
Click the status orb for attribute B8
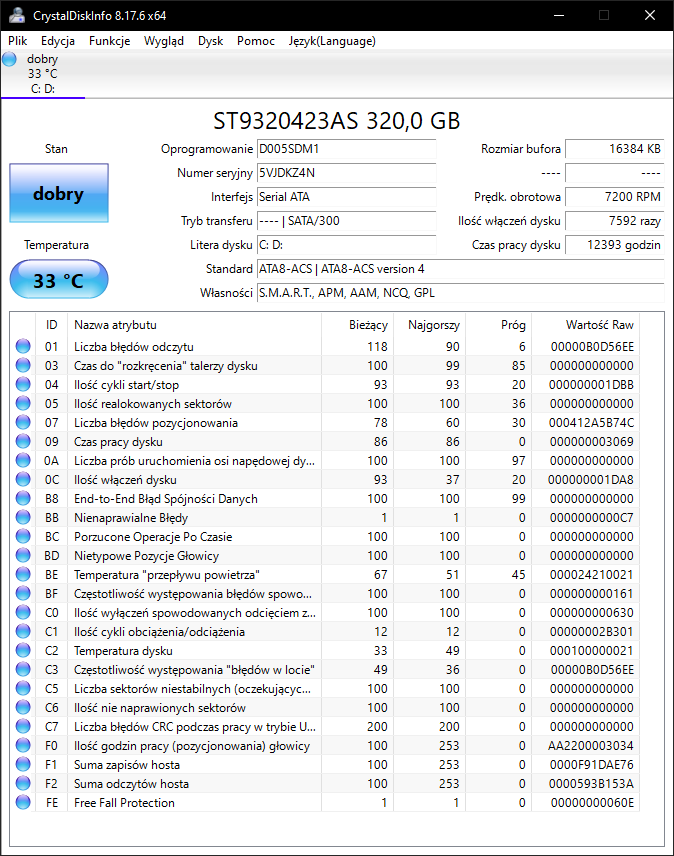click(x=23, y=498)
